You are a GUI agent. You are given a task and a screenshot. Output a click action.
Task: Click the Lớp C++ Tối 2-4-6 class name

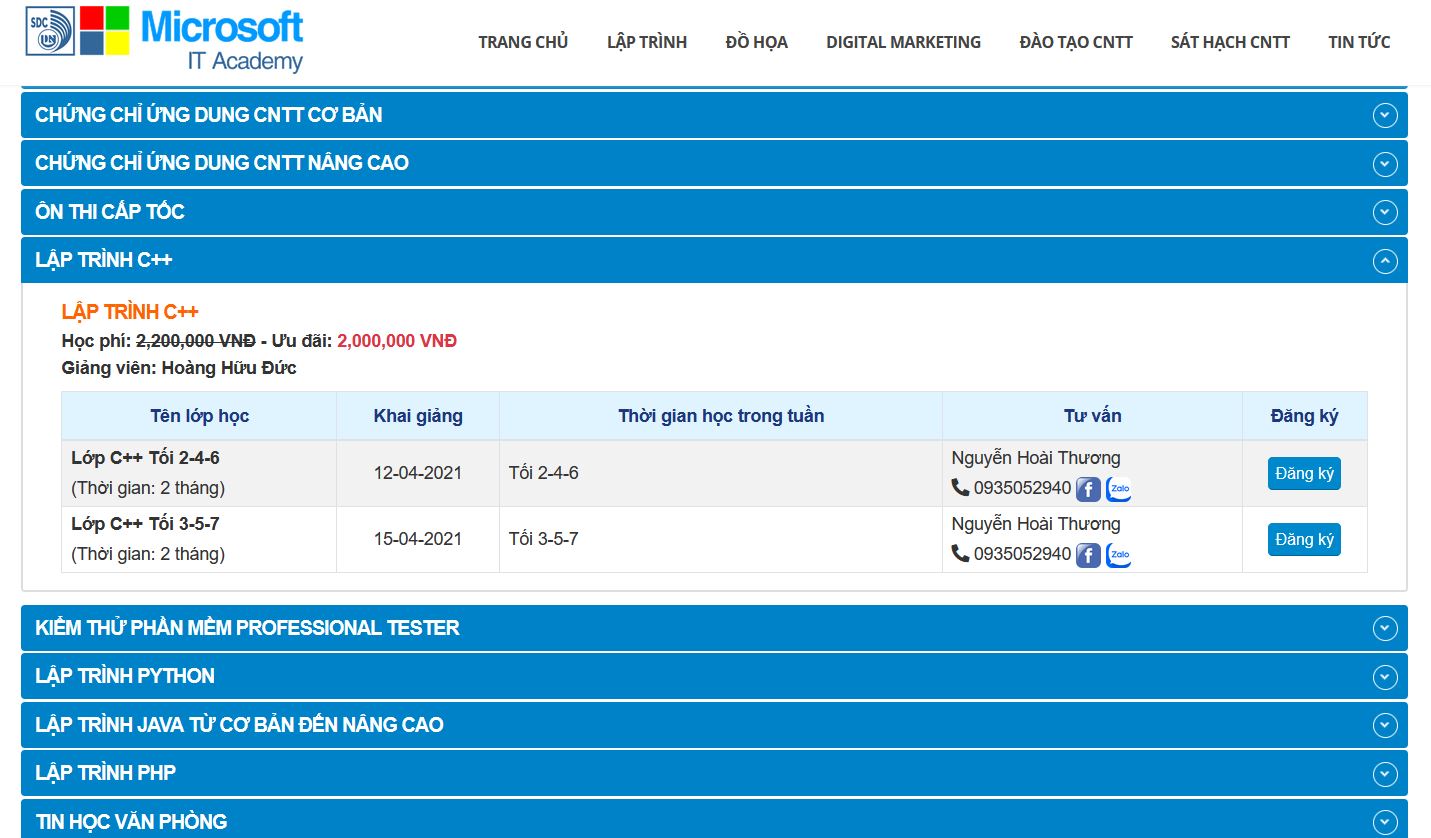[145, 458]
